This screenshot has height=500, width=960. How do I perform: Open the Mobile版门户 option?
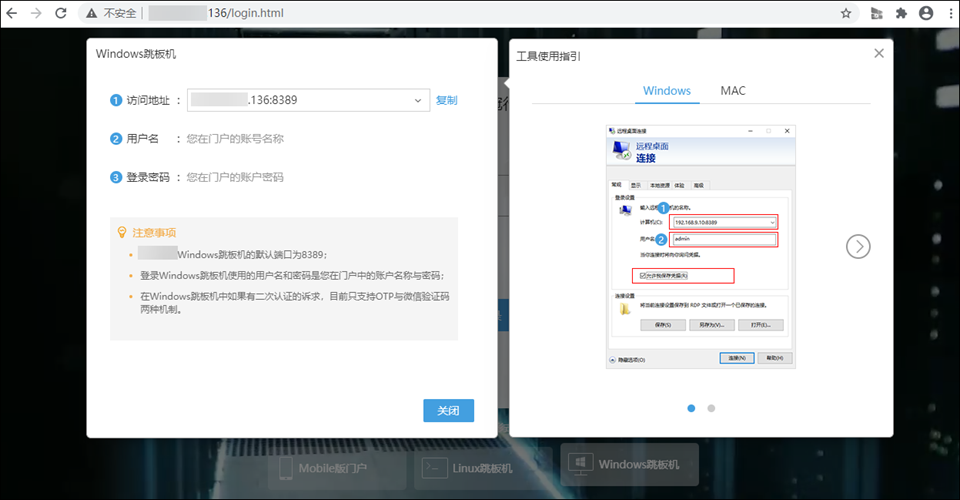(x=323, y=467)
